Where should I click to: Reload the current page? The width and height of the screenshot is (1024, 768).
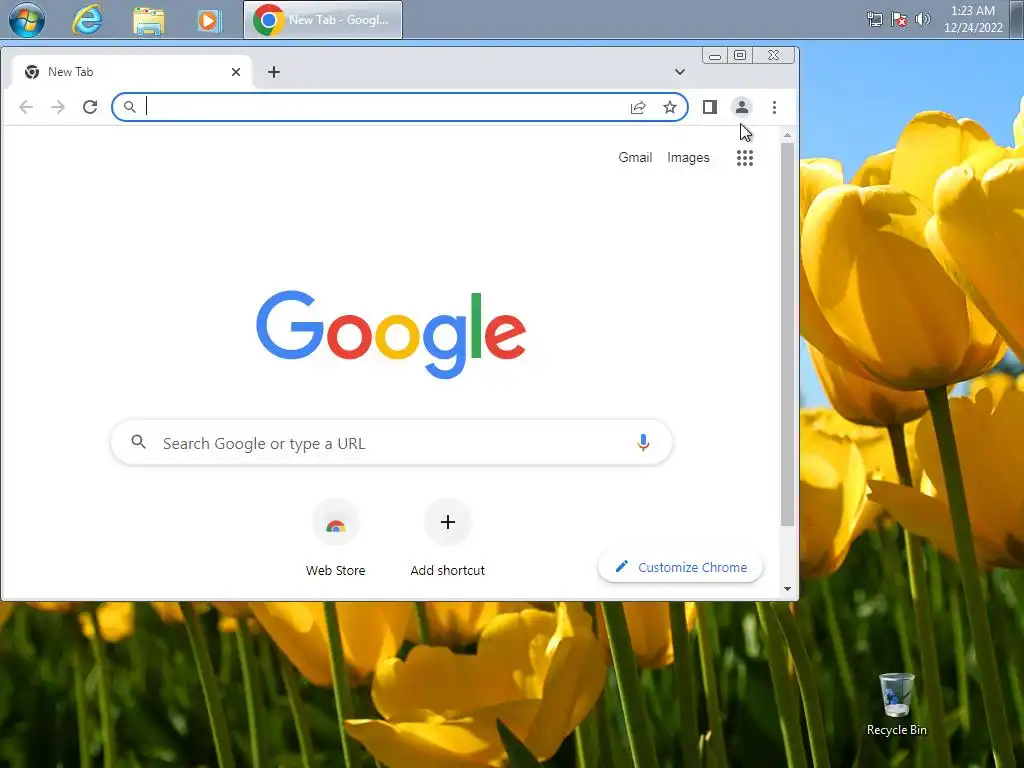(x=90, y=107)
